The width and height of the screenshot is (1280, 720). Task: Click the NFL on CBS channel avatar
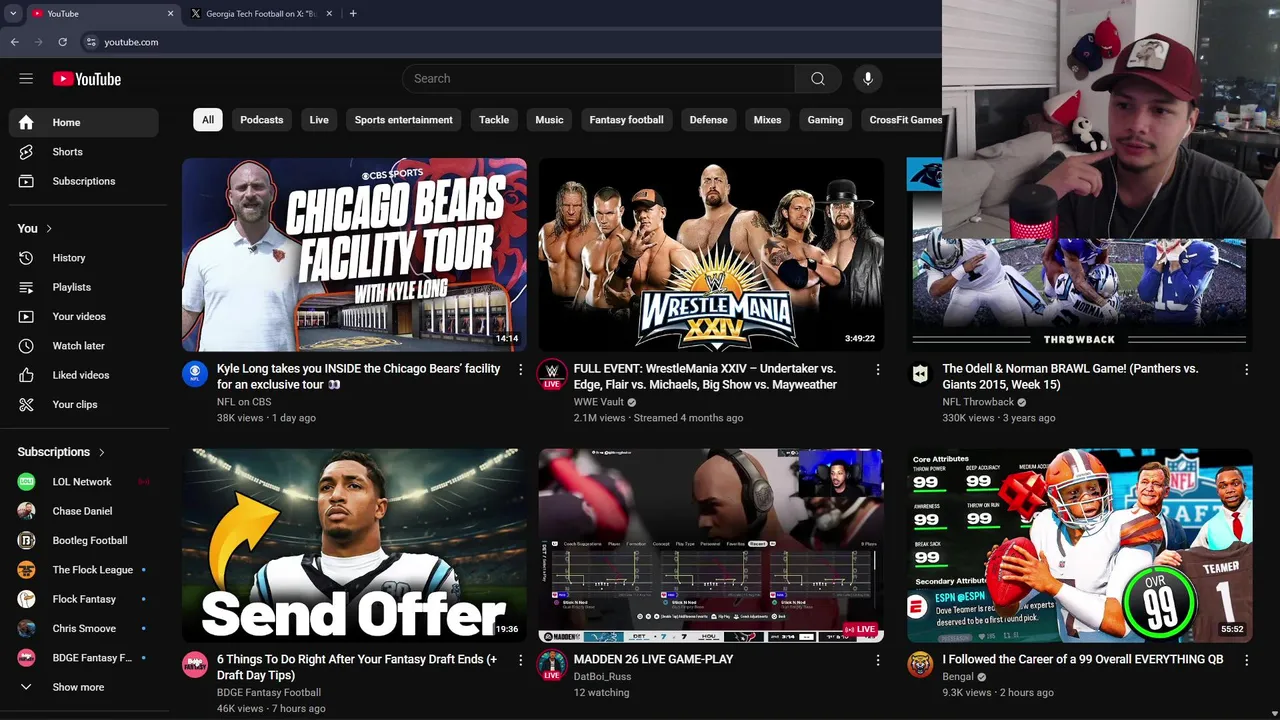[195, 375]
